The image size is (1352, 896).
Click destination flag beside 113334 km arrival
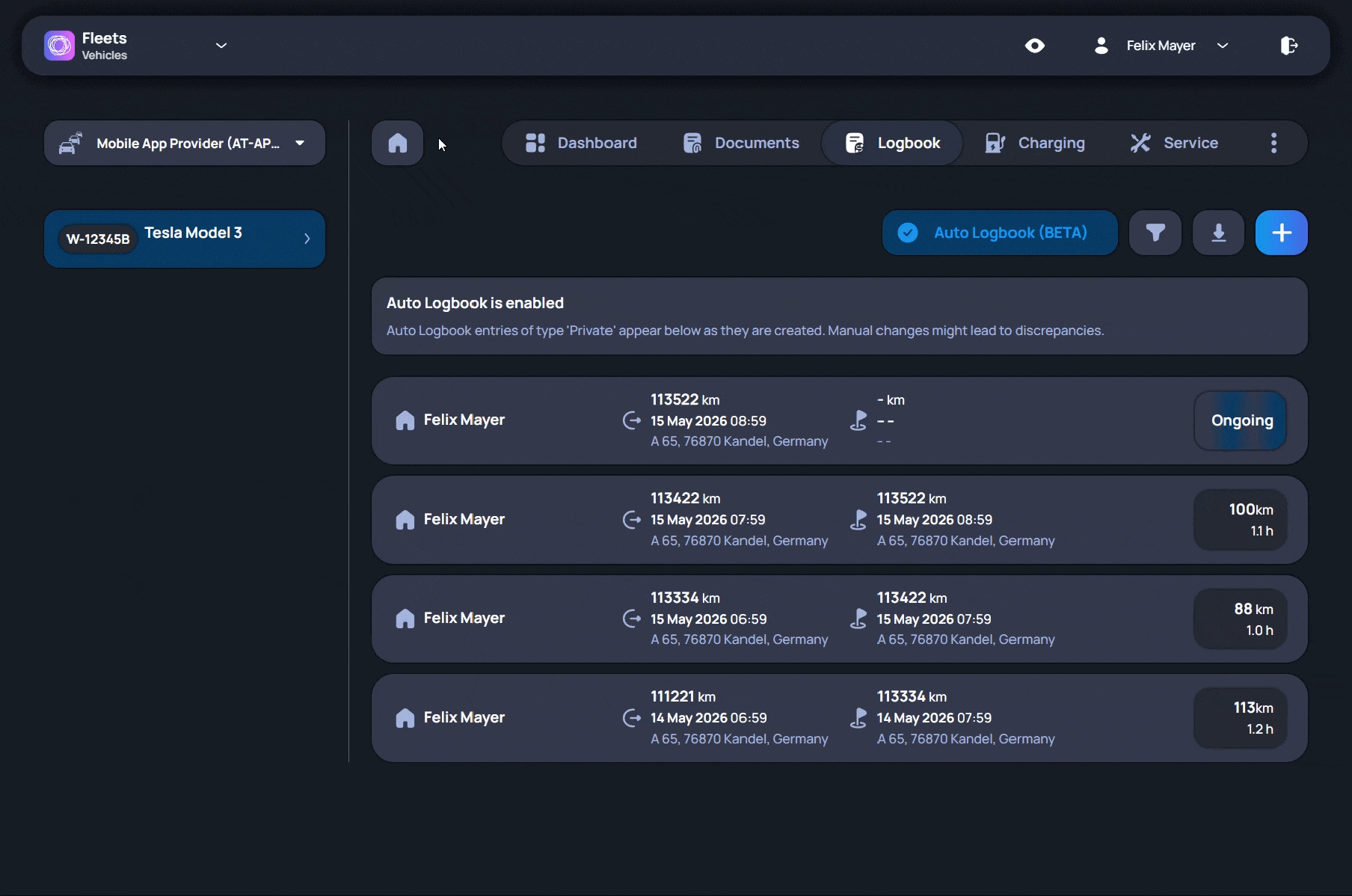(858, 718)
